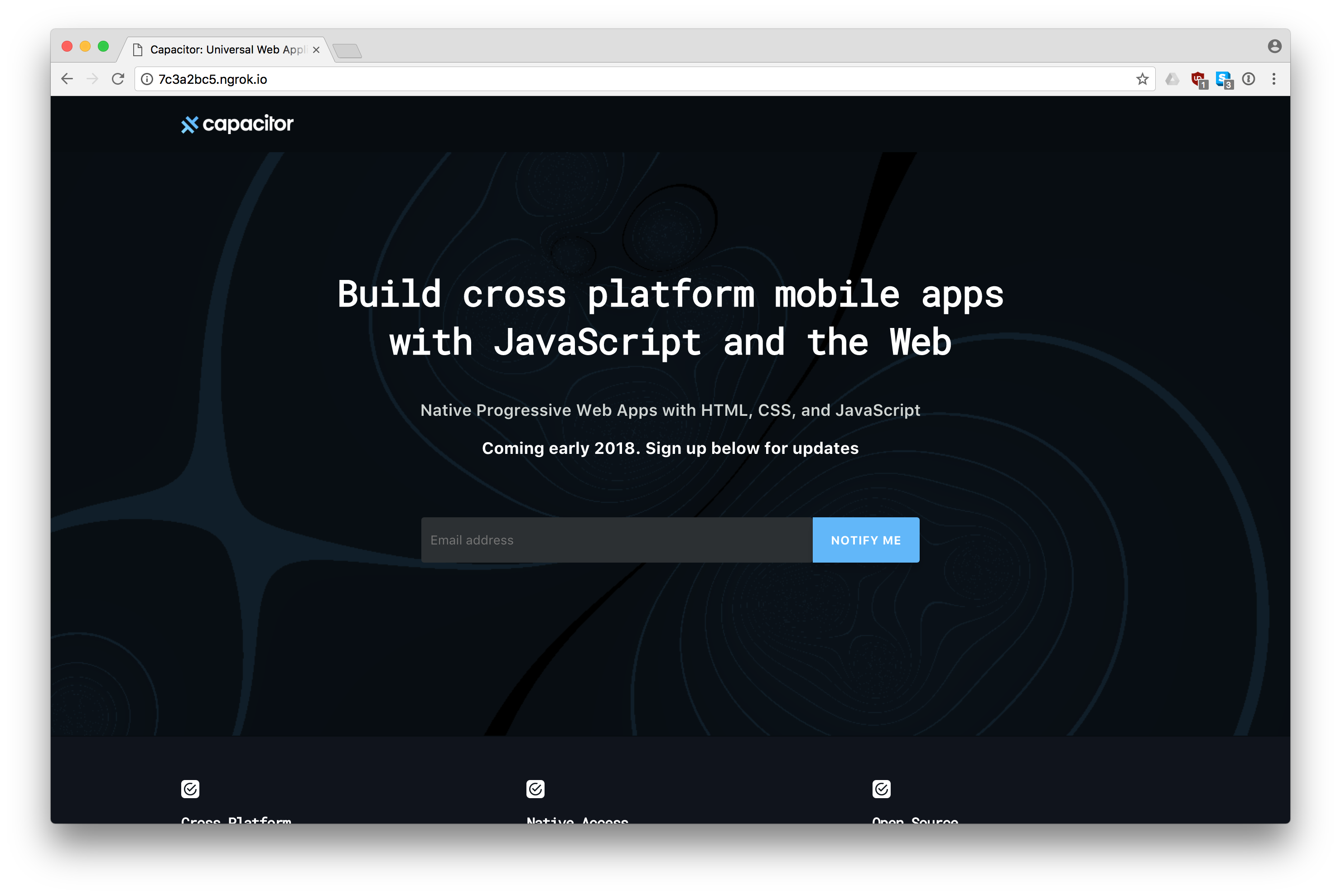View site information icon in address bar

(x=147, y=79)
